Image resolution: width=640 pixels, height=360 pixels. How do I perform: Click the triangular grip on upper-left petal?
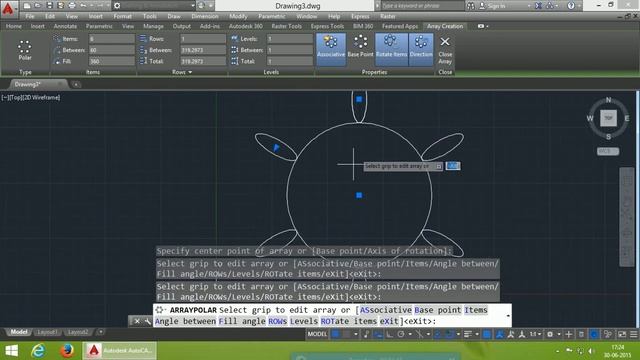276,147
